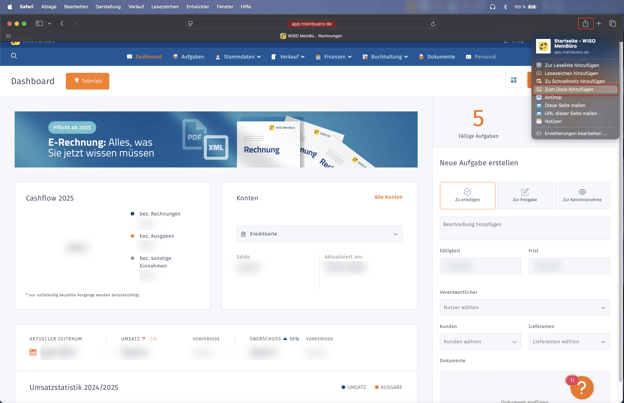Open the 'Alle Konten' link

[388, 197]
